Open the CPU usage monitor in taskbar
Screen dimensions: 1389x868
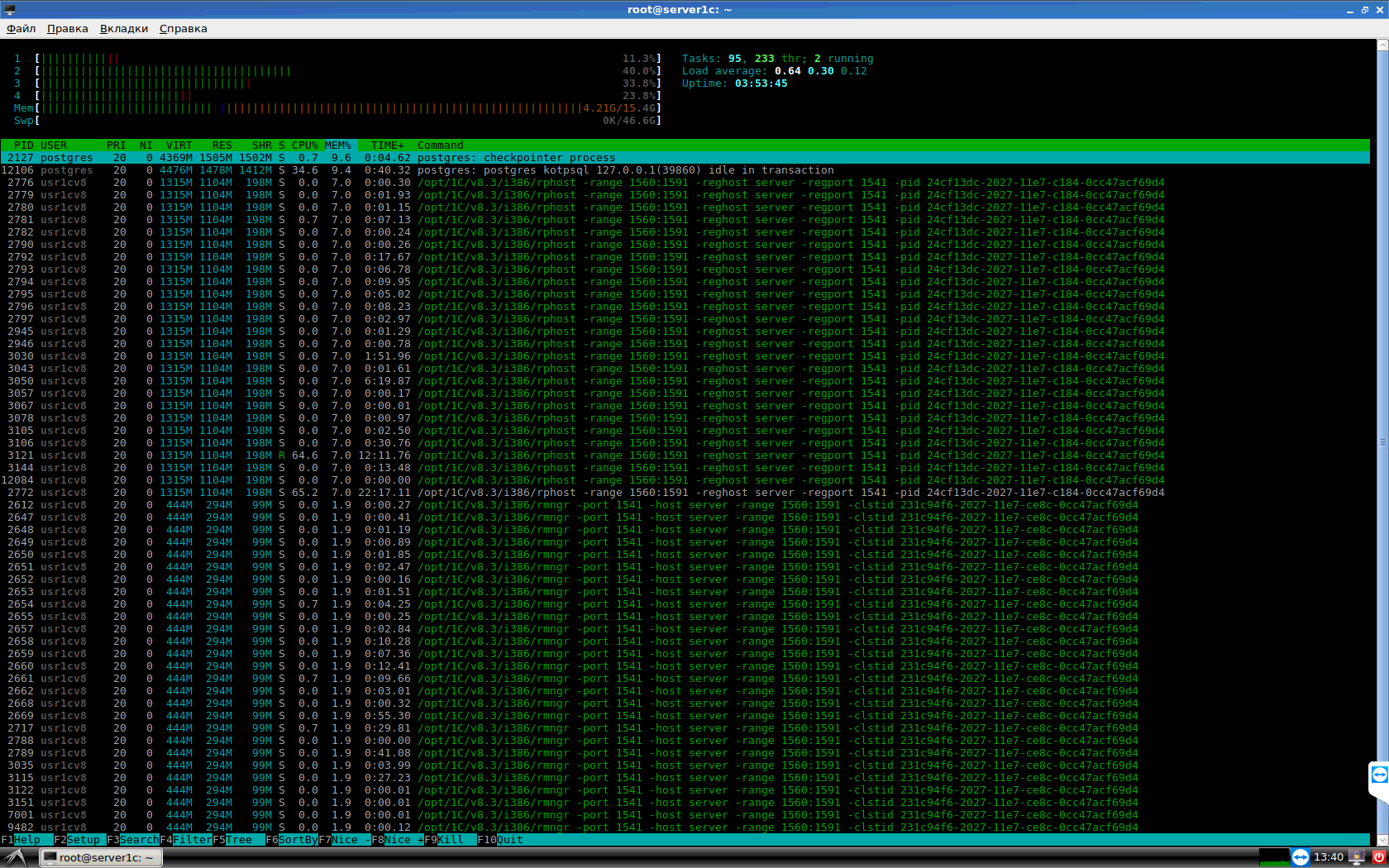click(1274, 857)
